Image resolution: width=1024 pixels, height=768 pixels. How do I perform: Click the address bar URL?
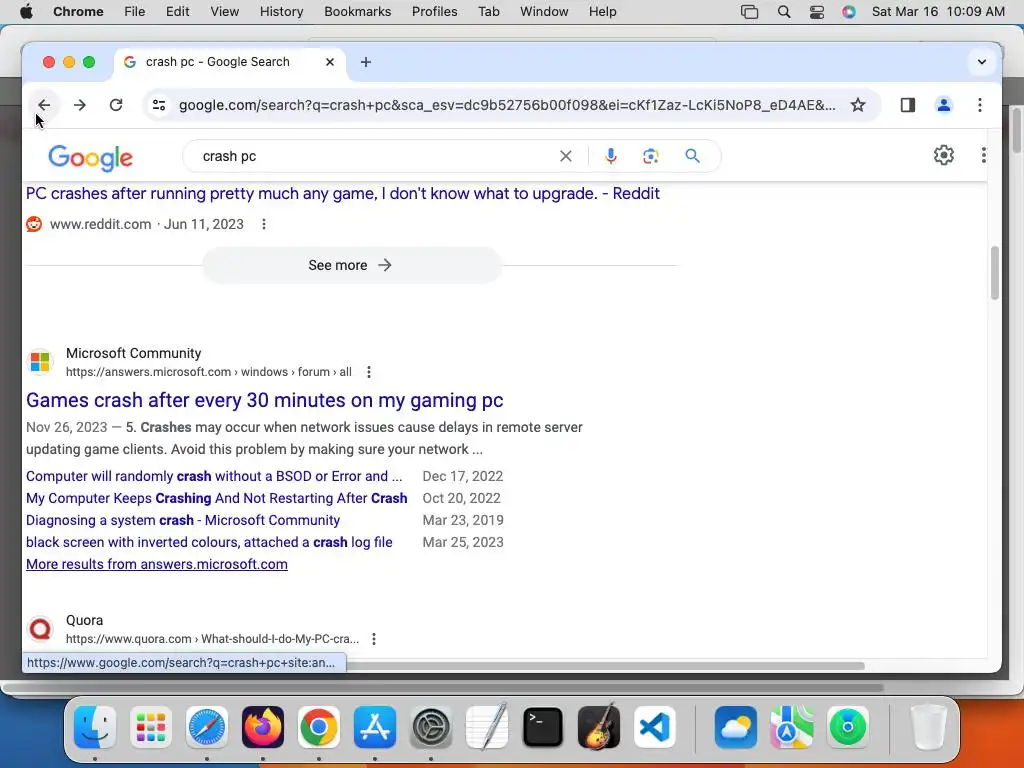(507, 105)
